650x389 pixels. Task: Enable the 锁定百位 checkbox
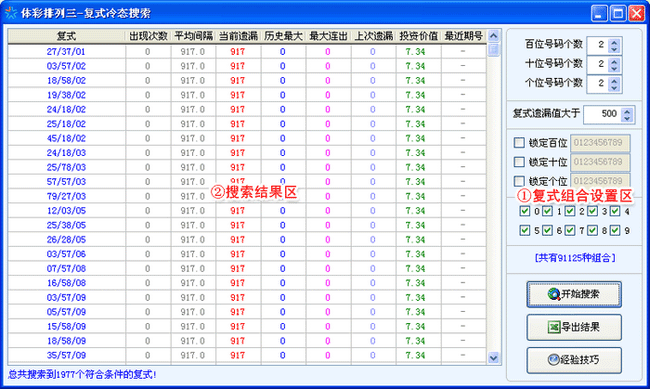point(519,143)
